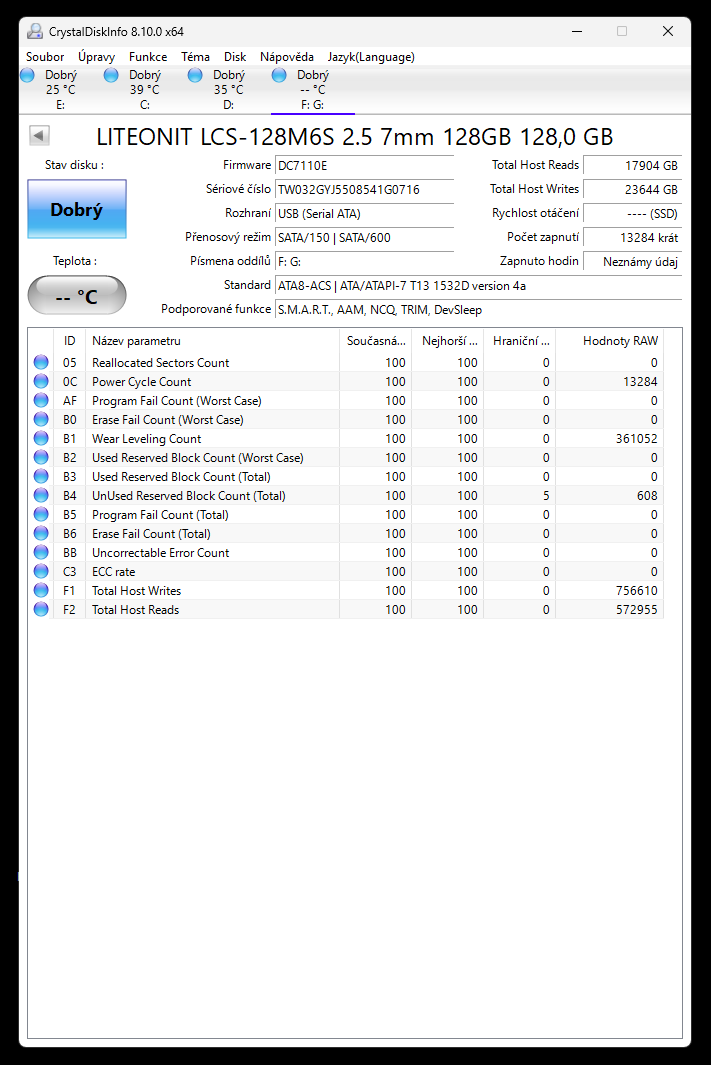
Task: Open the Soubor menu
Action: point(45,57)
